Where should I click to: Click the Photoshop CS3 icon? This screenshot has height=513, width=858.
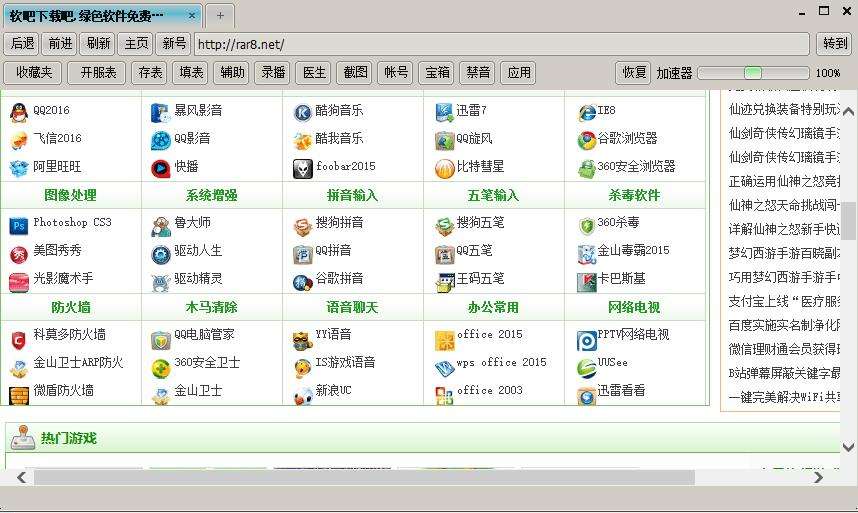pyautogui.click(x=19, y=225)
